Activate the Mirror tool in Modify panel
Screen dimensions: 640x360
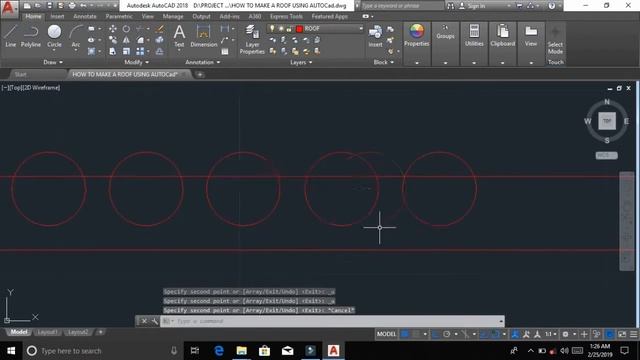point(127,40)
